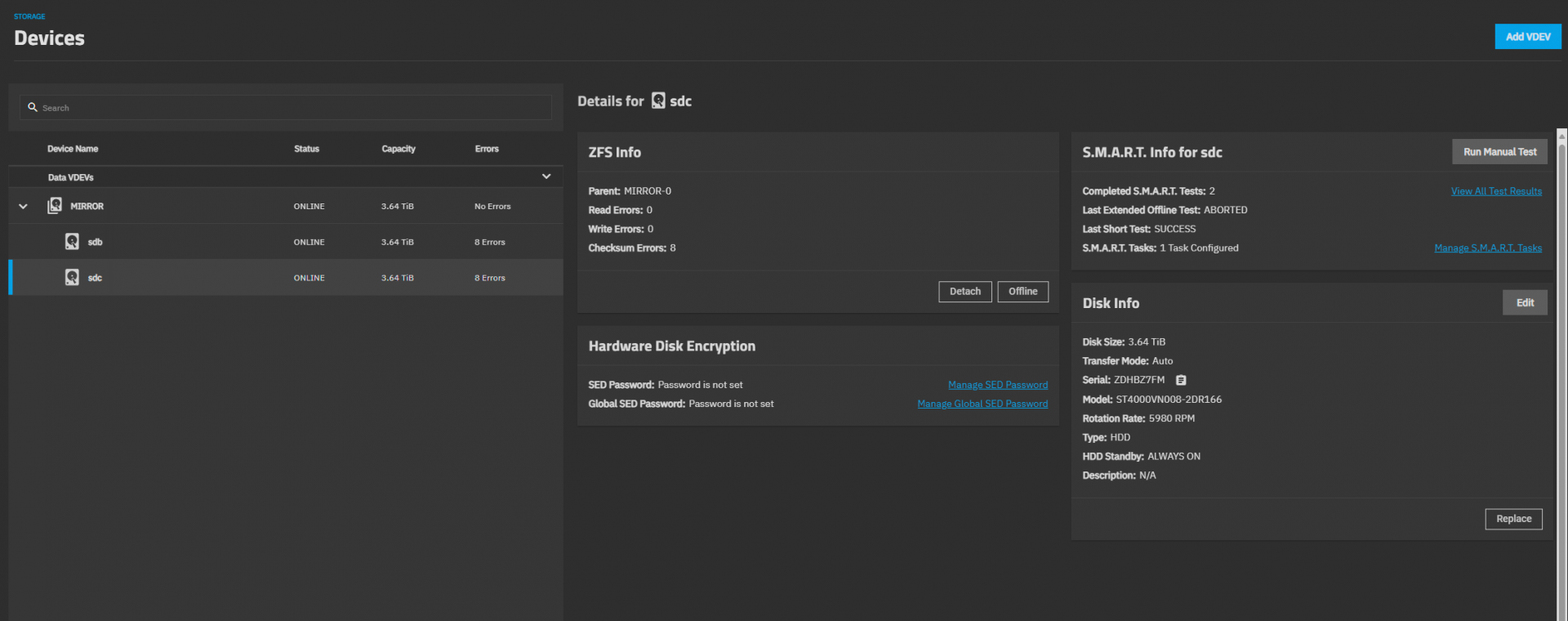
Task: Select the sdc row name
Action: tap(95, 279)
